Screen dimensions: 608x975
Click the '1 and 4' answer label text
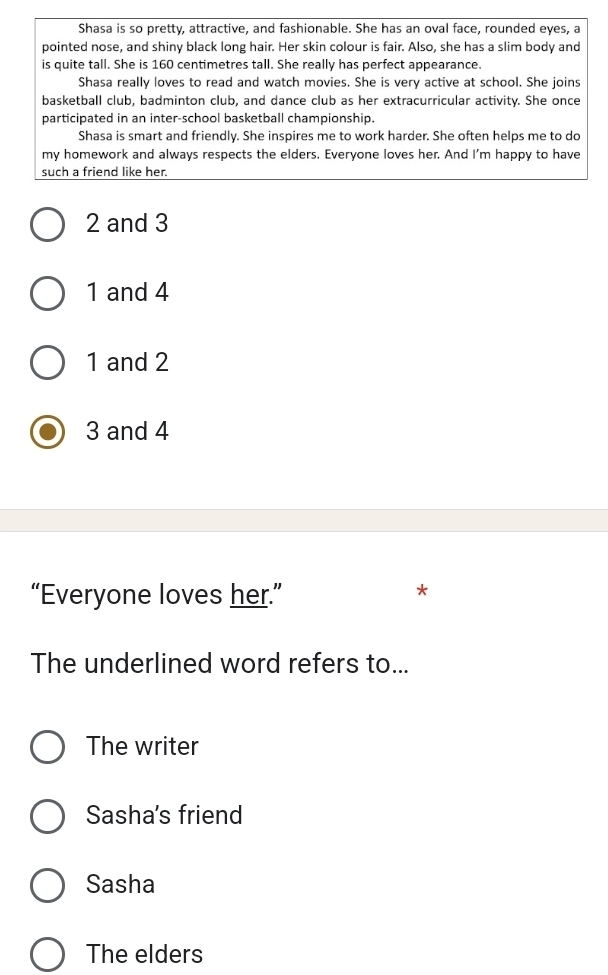tap(127, 293)
